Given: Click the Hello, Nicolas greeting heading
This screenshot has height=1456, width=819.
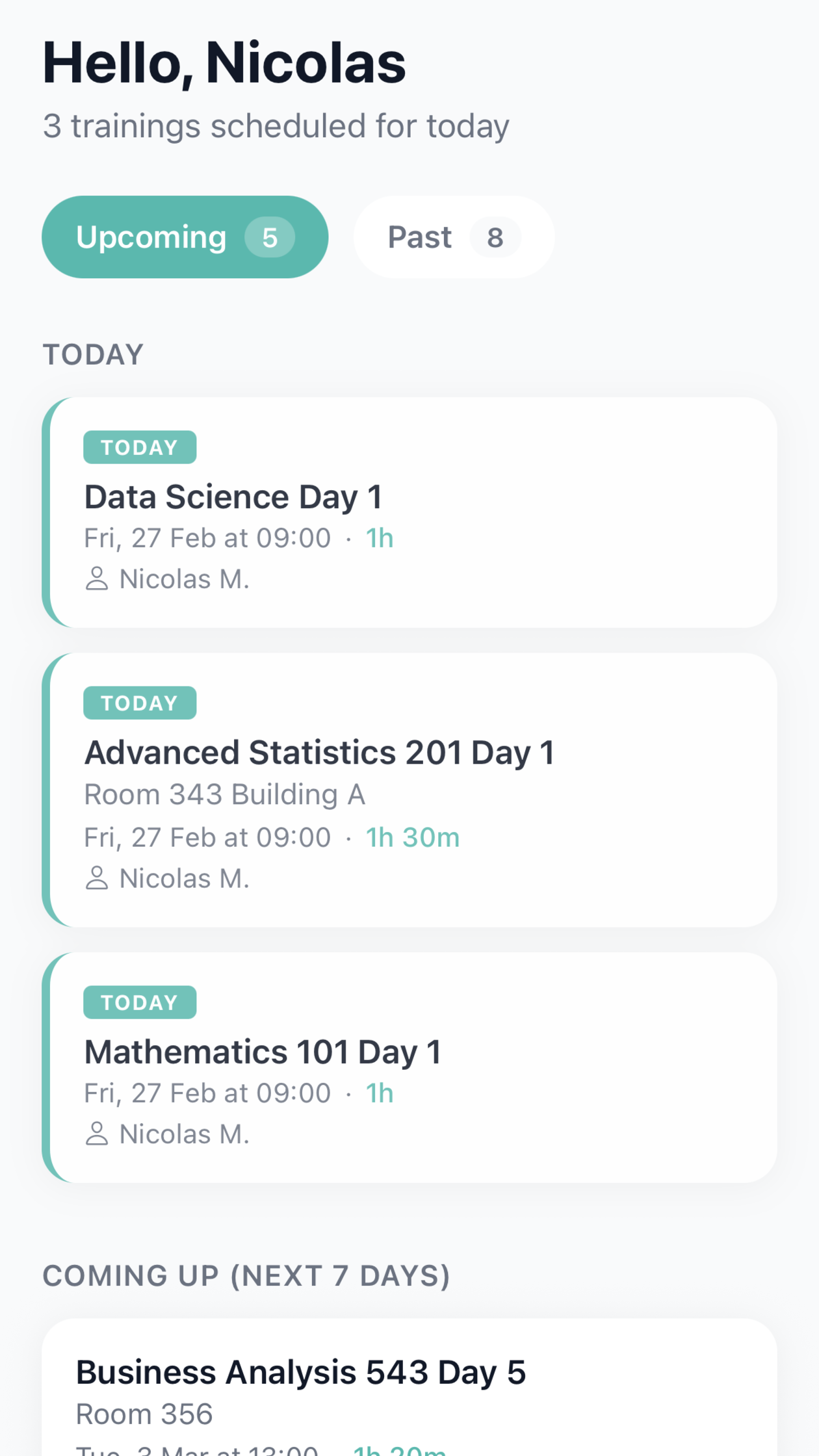Looking at the screenshot, I should pyautogui.click(x=224, y=63).
